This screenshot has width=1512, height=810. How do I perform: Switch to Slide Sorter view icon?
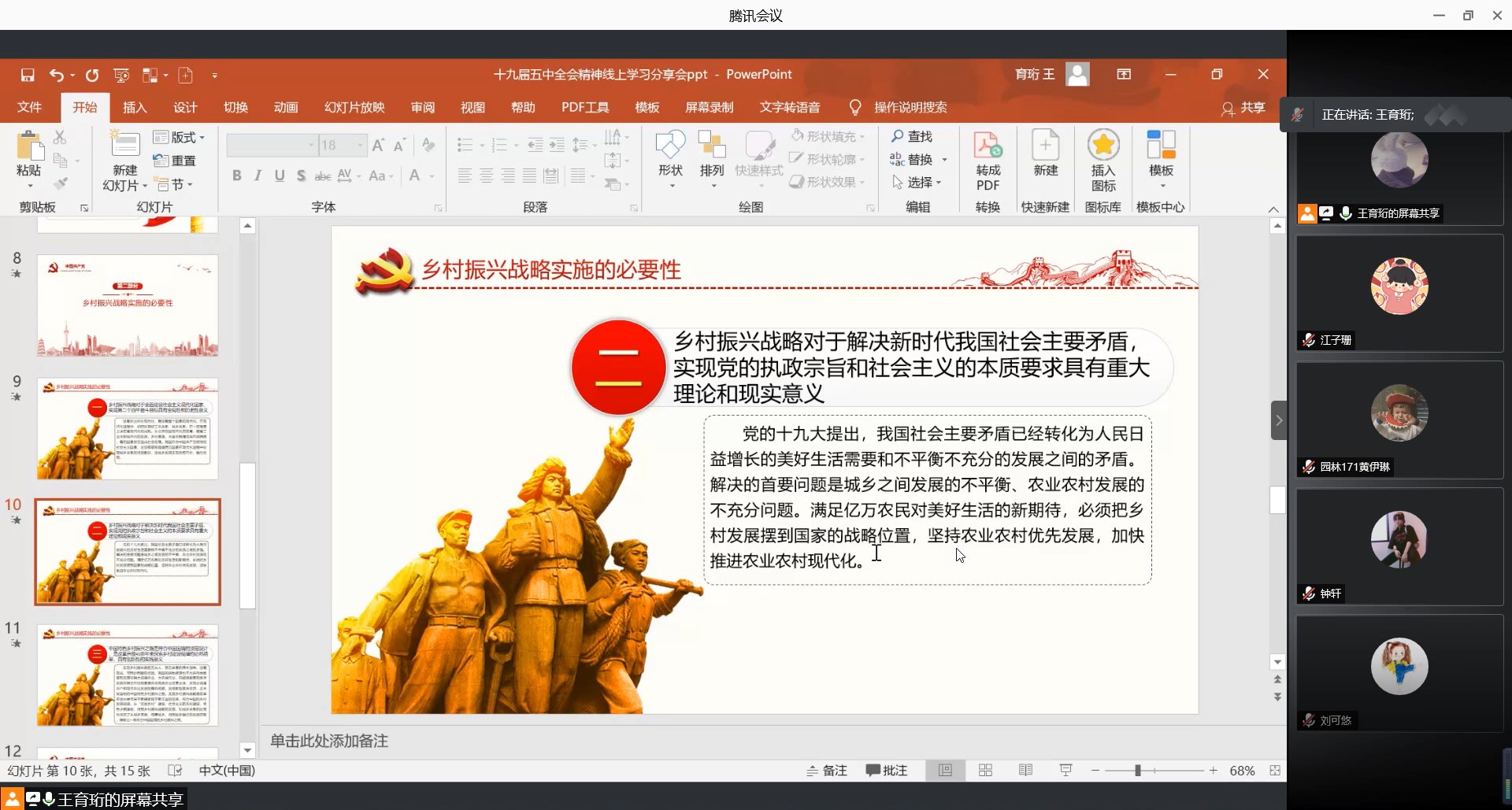(985, 771)
